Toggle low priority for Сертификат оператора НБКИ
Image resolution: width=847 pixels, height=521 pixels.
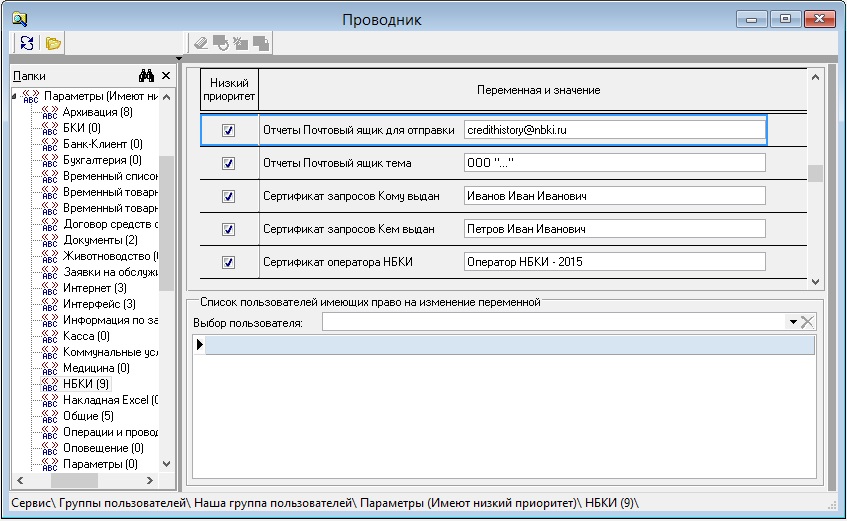coord(228,262)
